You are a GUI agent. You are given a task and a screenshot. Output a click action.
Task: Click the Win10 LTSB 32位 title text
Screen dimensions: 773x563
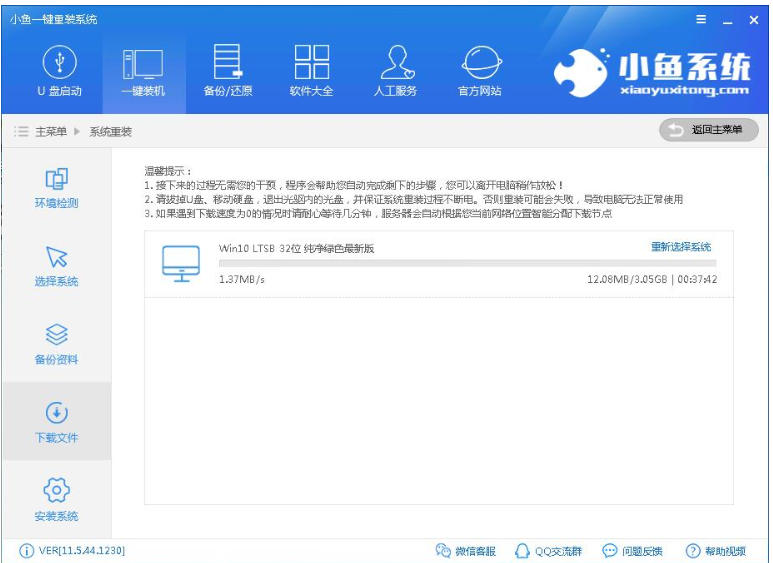coord(296,248)
